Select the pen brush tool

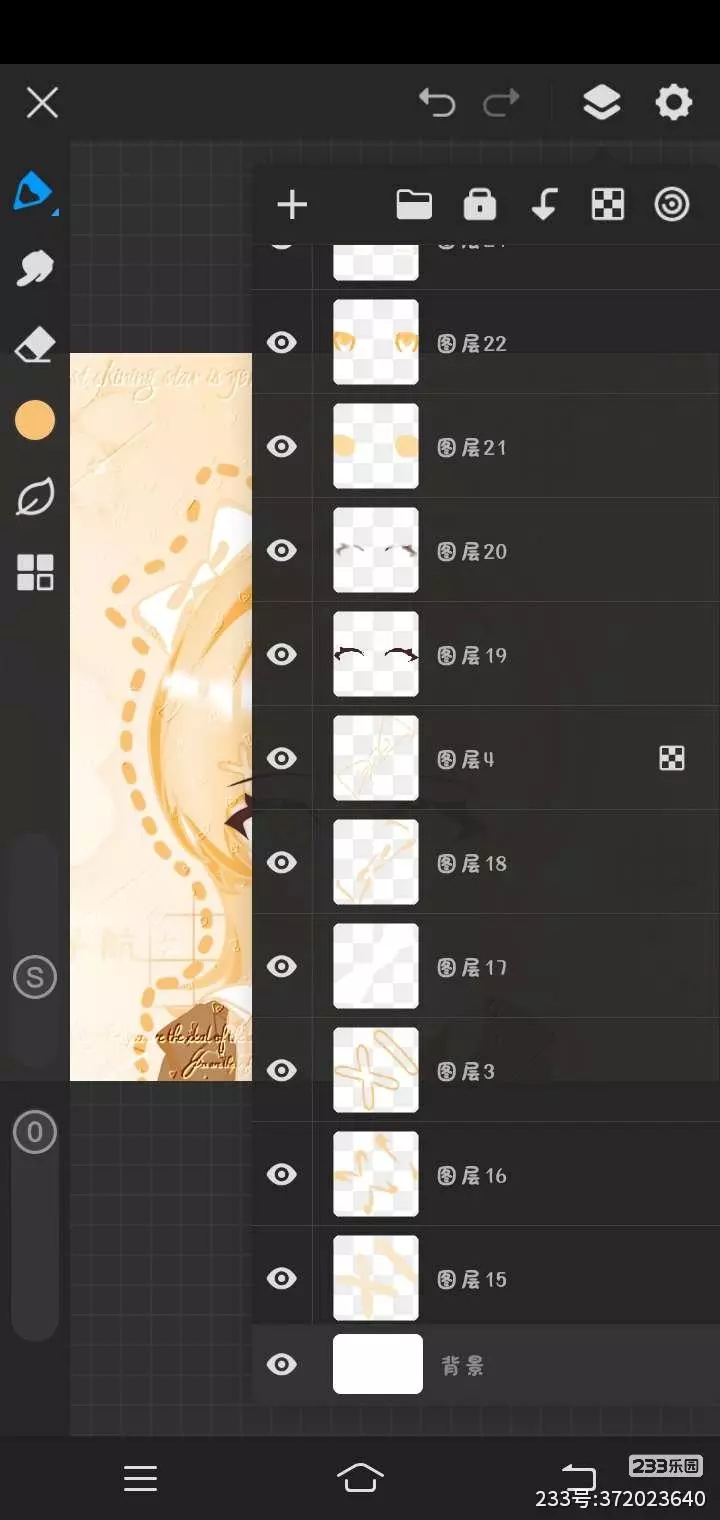34,191
